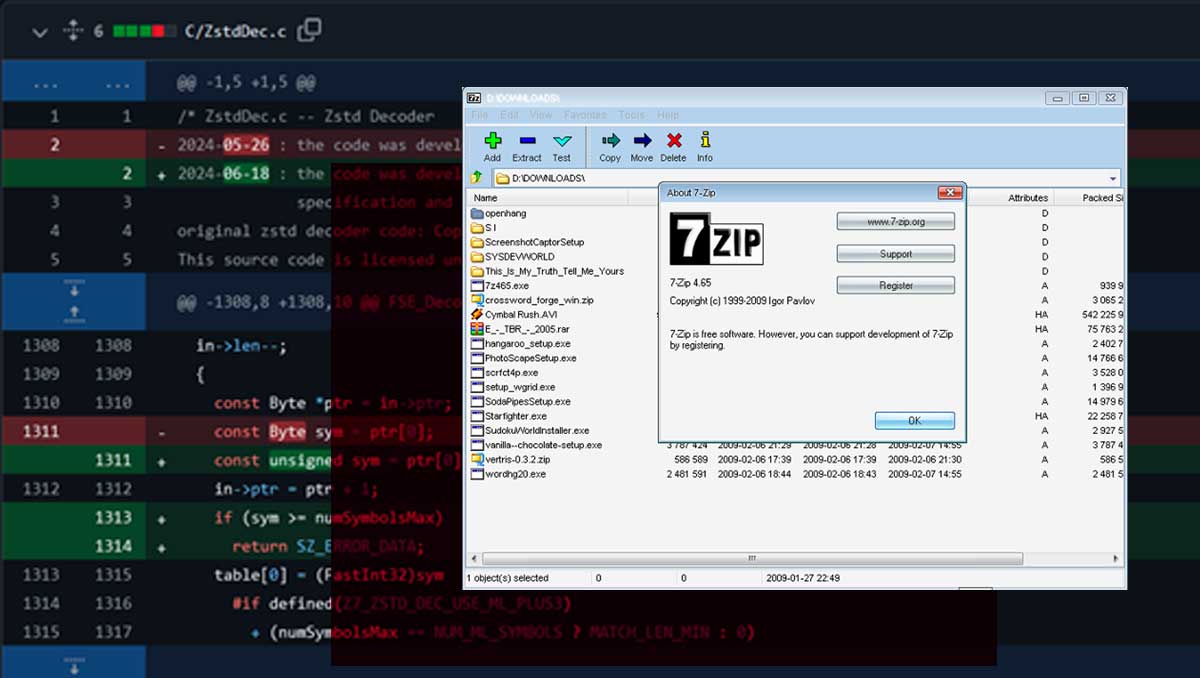Click the Register button in About dialog
1200x678 pixels.
pos(896,285)
